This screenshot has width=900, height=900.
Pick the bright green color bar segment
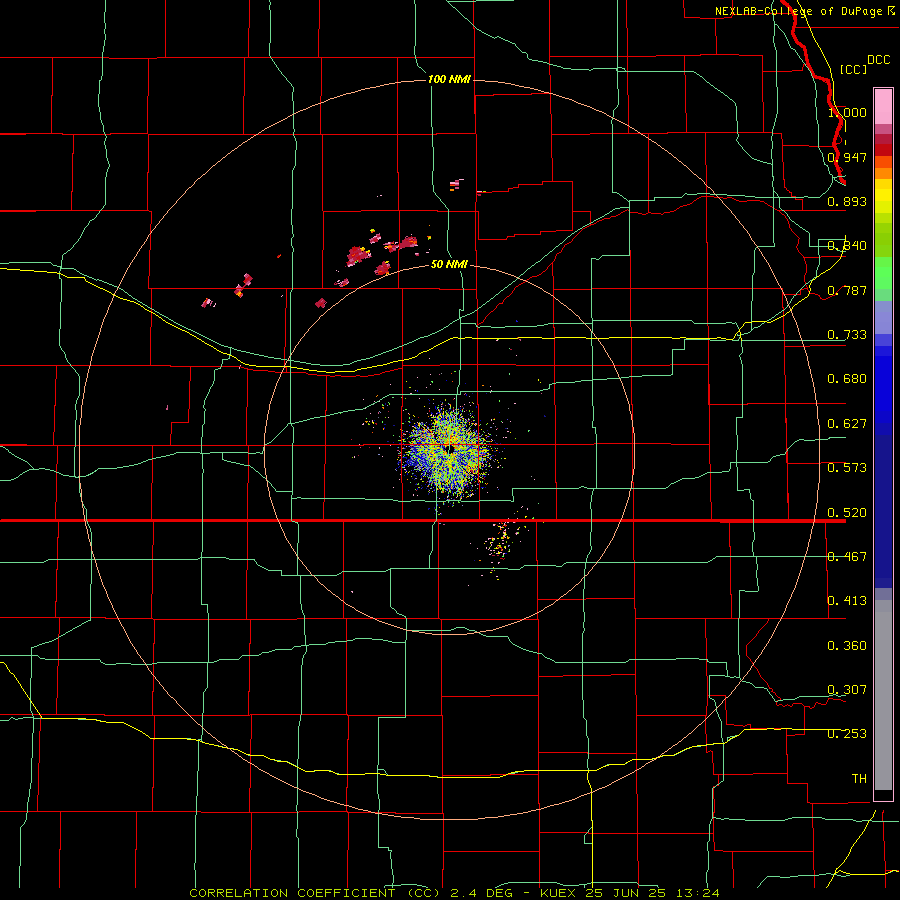coord(883,273)
